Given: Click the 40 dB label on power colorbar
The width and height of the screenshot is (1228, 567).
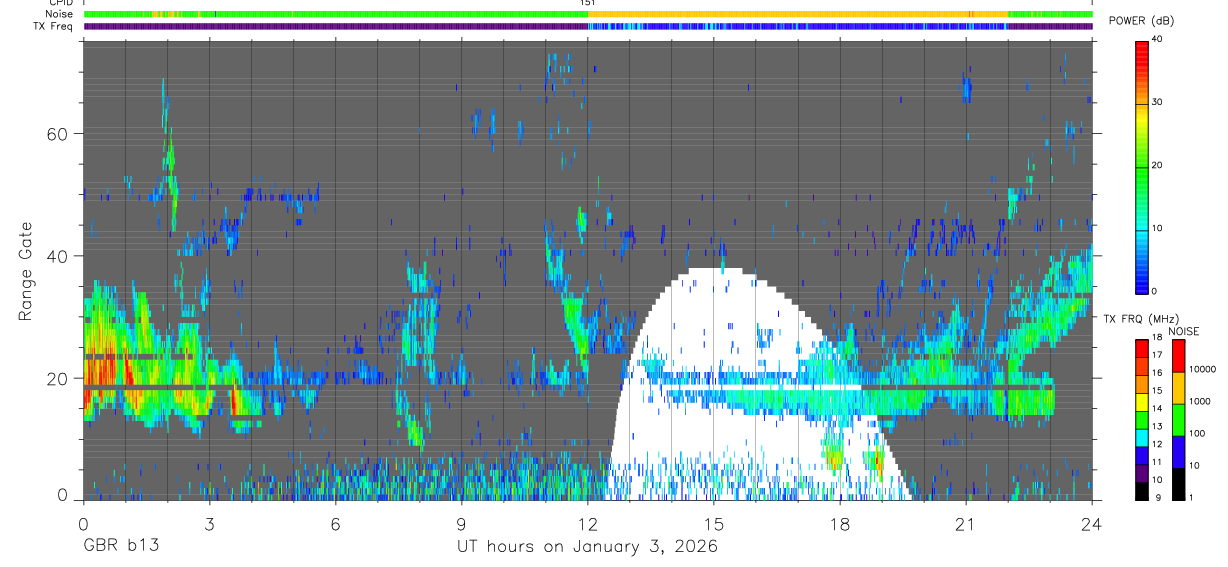Looking at the screenshot, I should click(x=1155, y=40).
